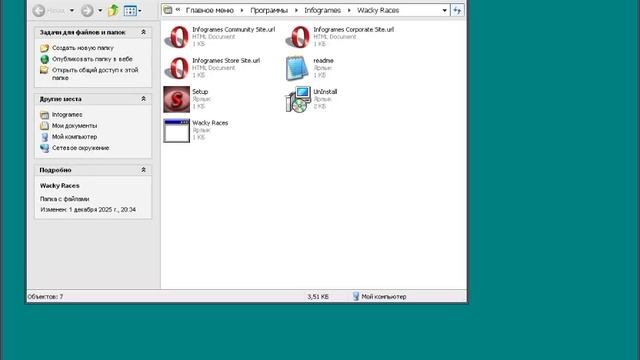Navigate to Infogrames breadcrumb
The image size is (640, 360).
click(x=322, y=10)
